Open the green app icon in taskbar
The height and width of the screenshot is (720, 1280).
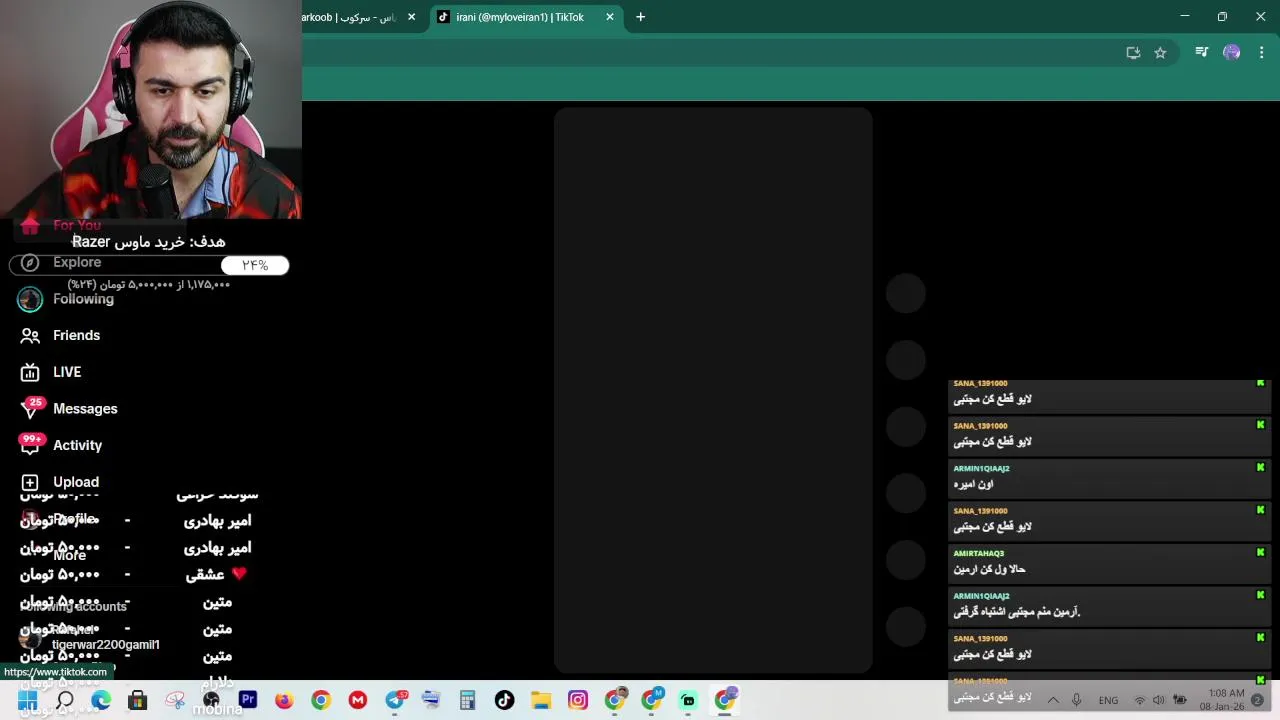coord(688,701)
